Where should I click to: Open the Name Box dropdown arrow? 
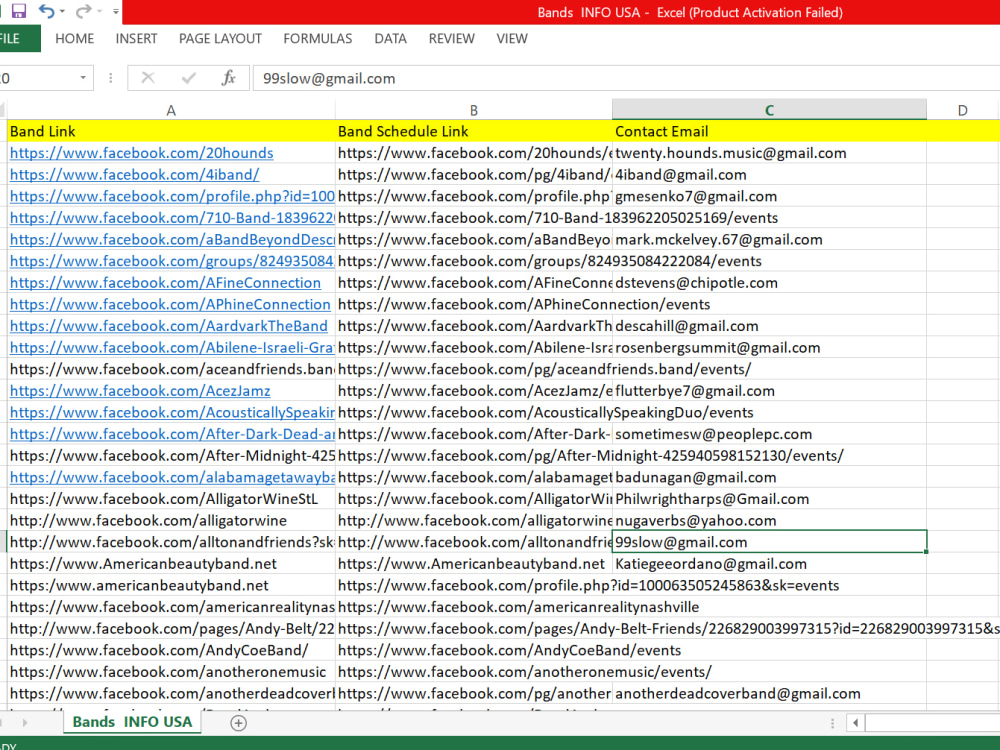(x=83, y=78)
